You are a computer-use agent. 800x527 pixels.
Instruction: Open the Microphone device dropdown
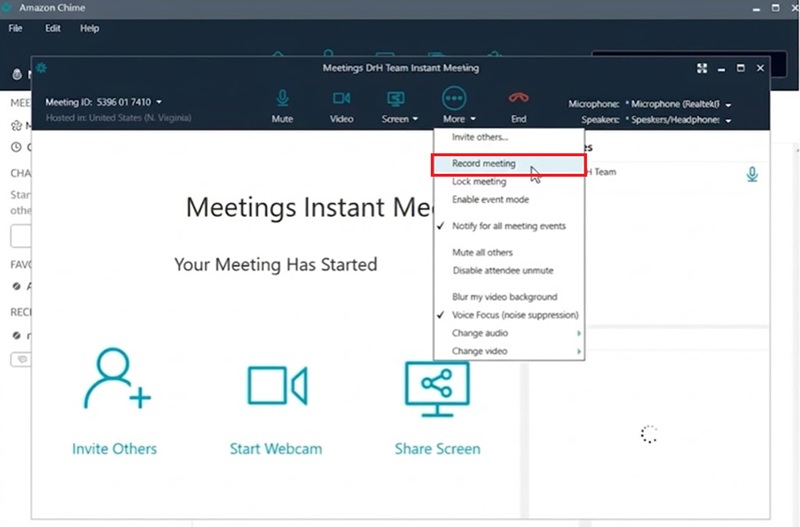pyautogui.click(x=728, y=105)
